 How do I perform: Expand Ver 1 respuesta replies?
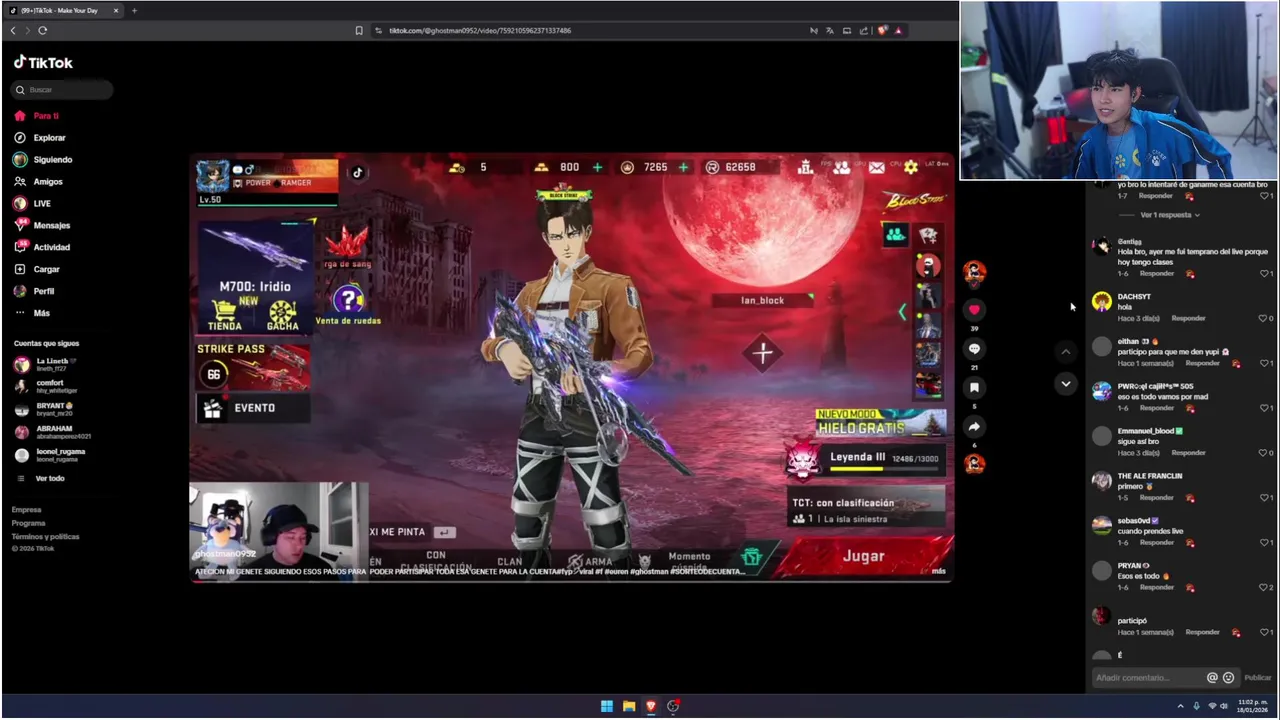[1170, 215]
